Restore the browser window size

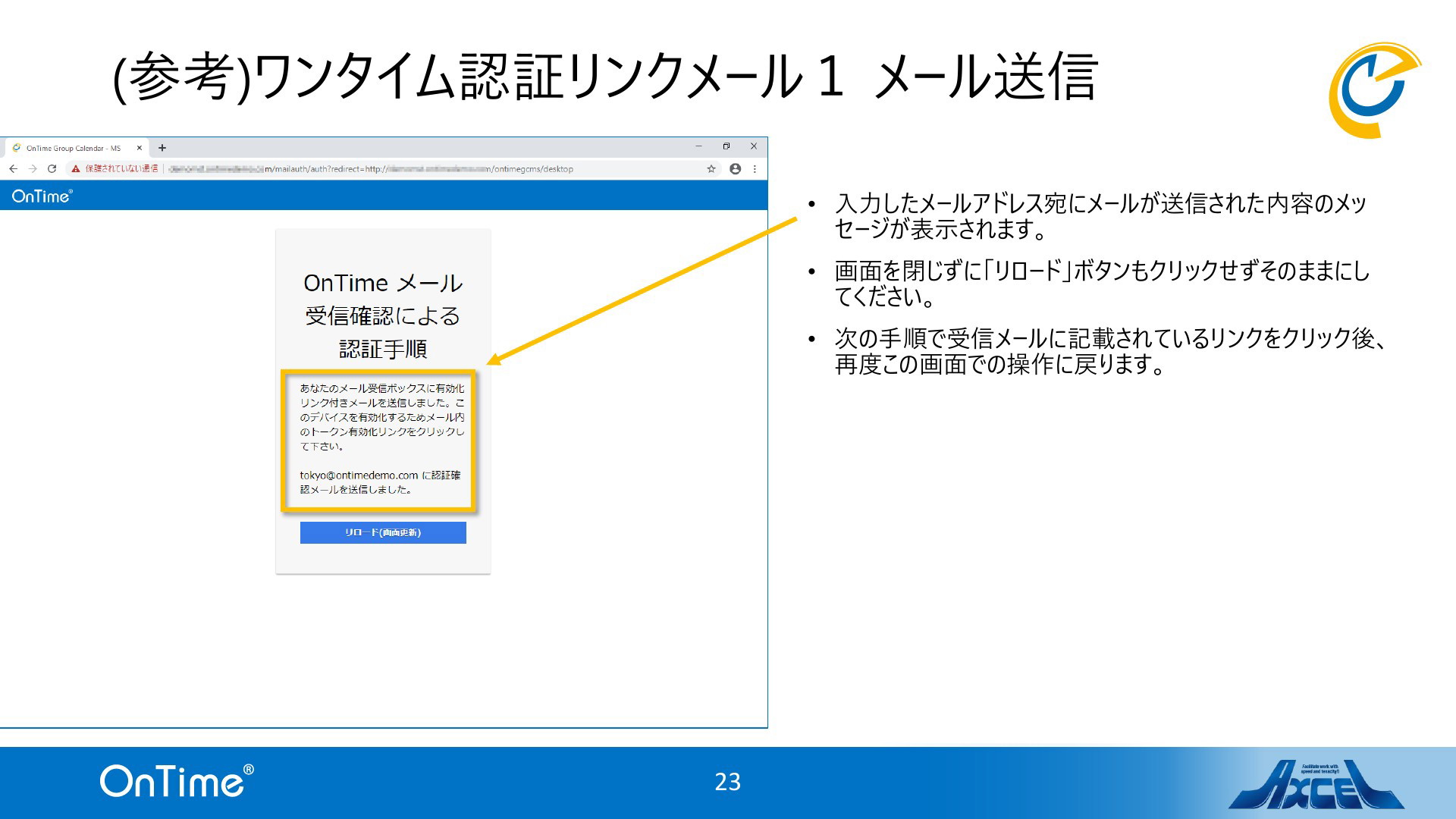click(x=726, y=146)
